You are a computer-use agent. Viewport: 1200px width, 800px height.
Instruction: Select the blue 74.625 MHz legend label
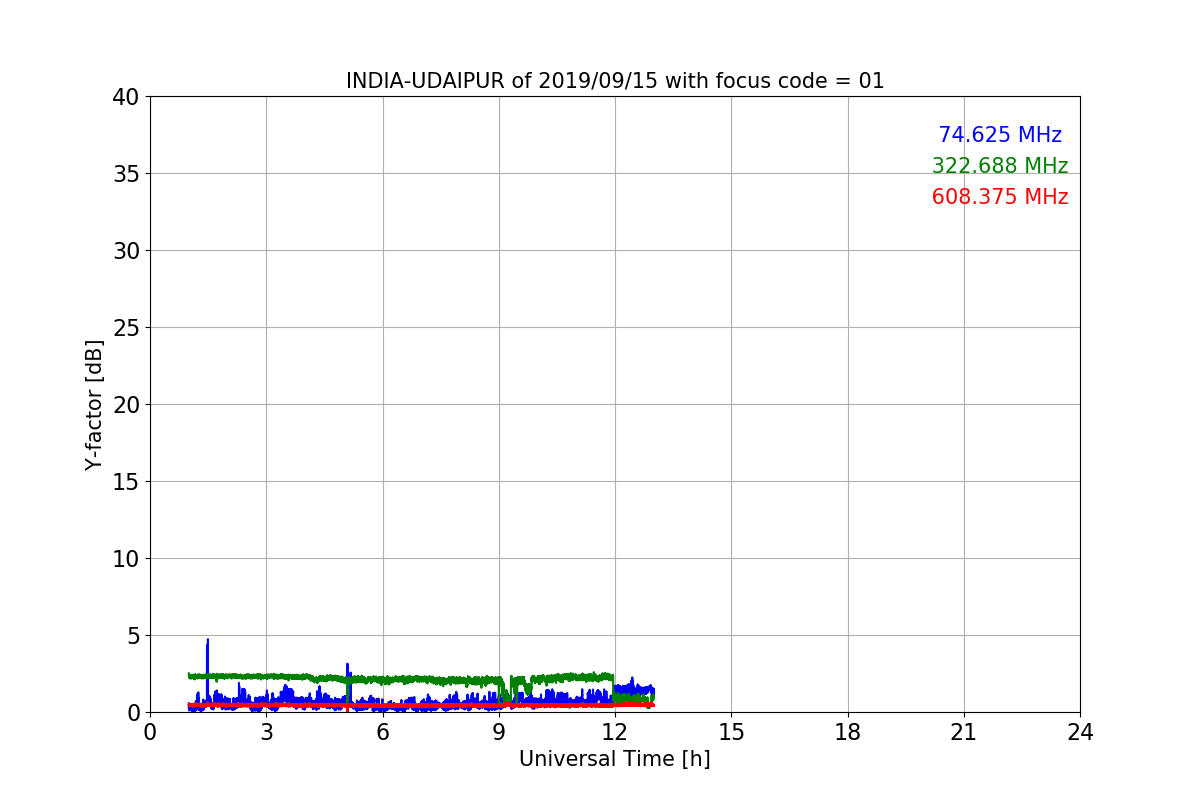tap(999, 135)
